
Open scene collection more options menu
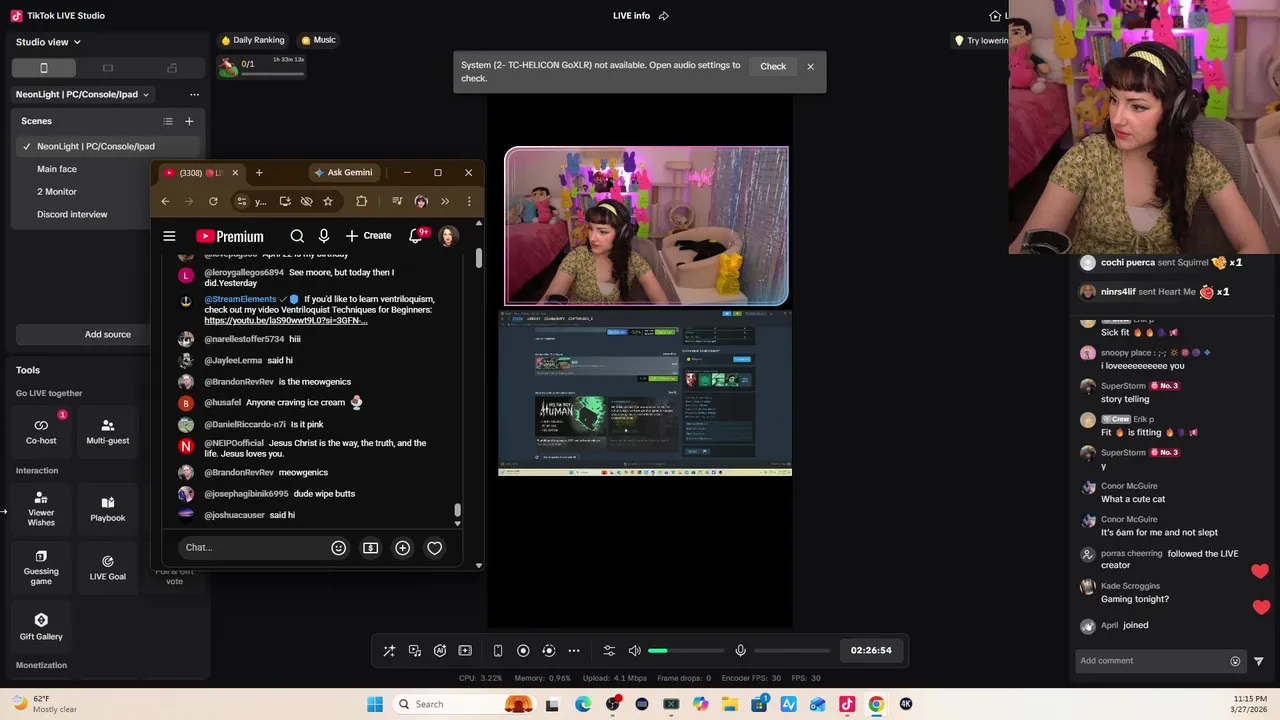click(194, 94)
